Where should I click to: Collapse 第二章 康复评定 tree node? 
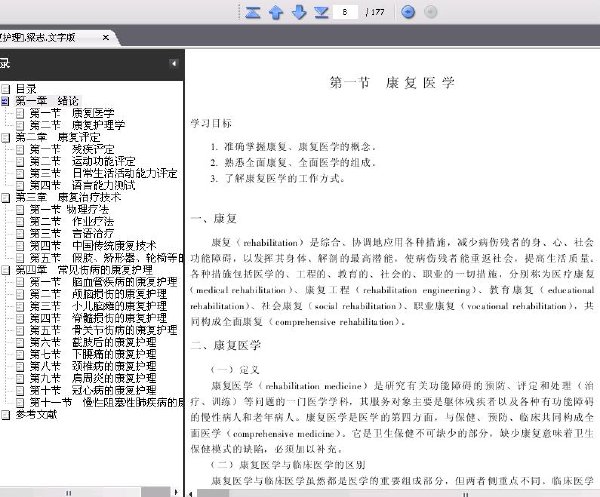(x=5, y=137)
